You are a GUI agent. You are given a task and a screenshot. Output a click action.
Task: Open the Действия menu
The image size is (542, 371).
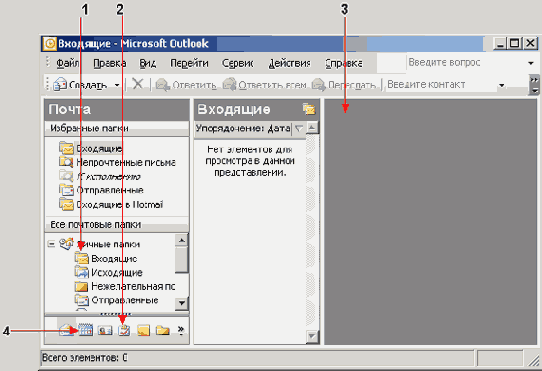pos(290,63)
